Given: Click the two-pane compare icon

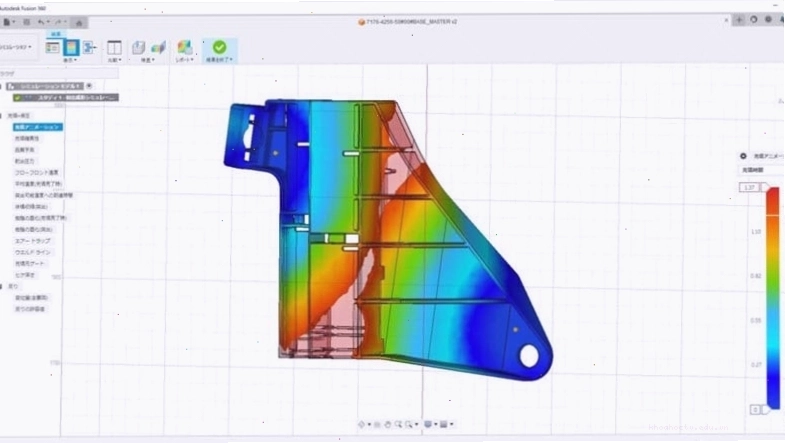Looking at the screenshot, I should 114,48.
